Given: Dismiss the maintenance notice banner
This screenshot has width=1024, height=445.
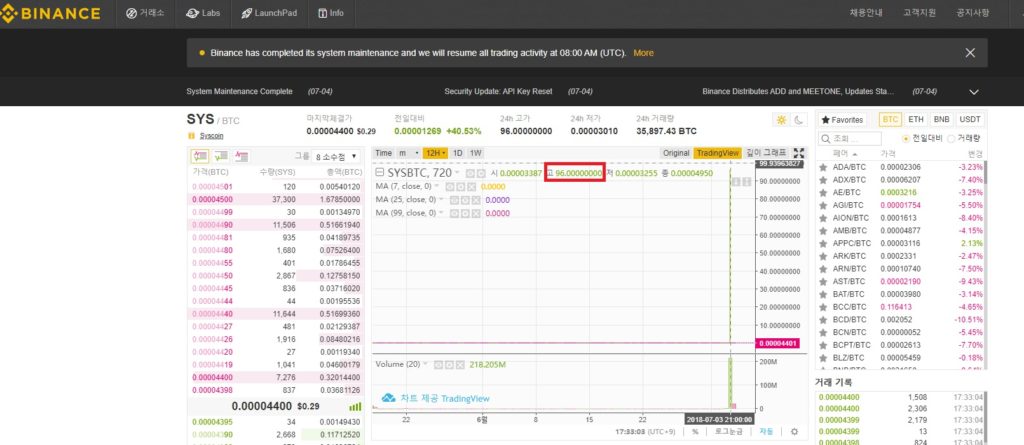Looking at the screenshot, I should pos(970,53).
